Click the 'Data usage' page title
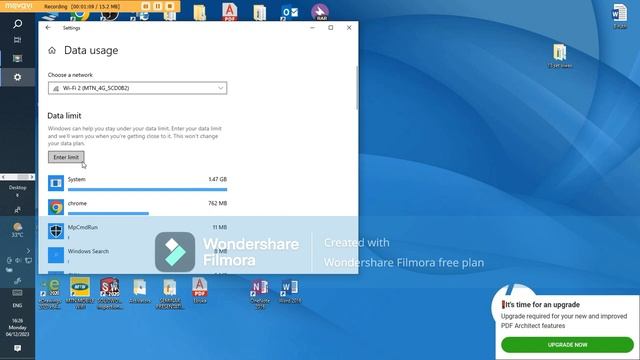This screenshot has height=360, width=640. coord(91,50)
